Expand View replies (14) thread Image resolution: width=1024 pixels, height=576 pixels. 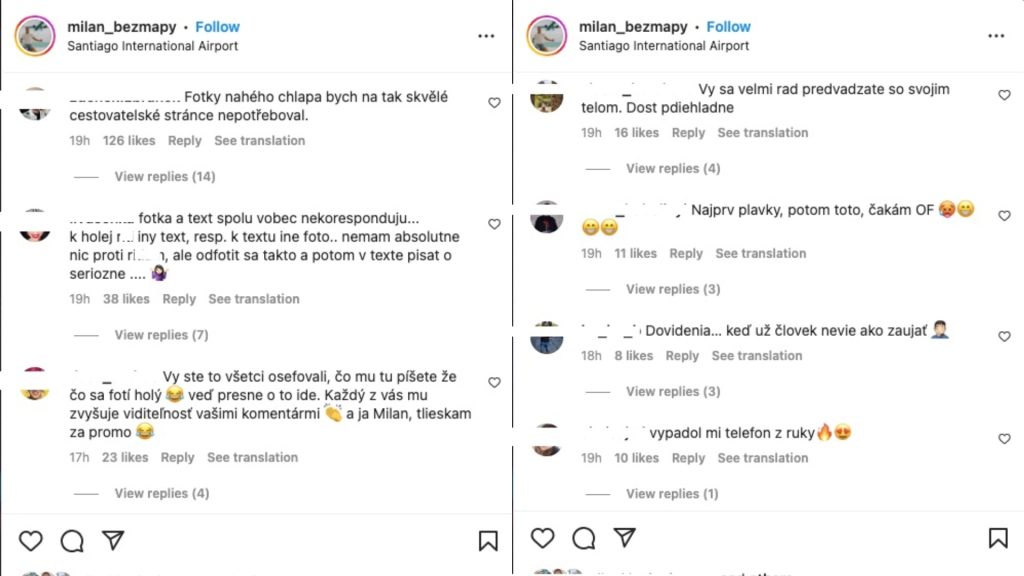click(x=164, y=177)
